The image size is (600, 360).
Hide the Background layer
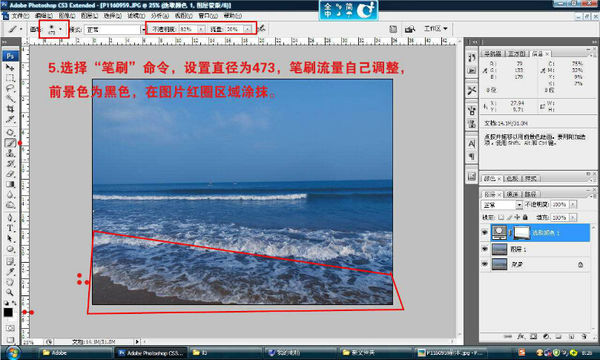pos(485,264)
